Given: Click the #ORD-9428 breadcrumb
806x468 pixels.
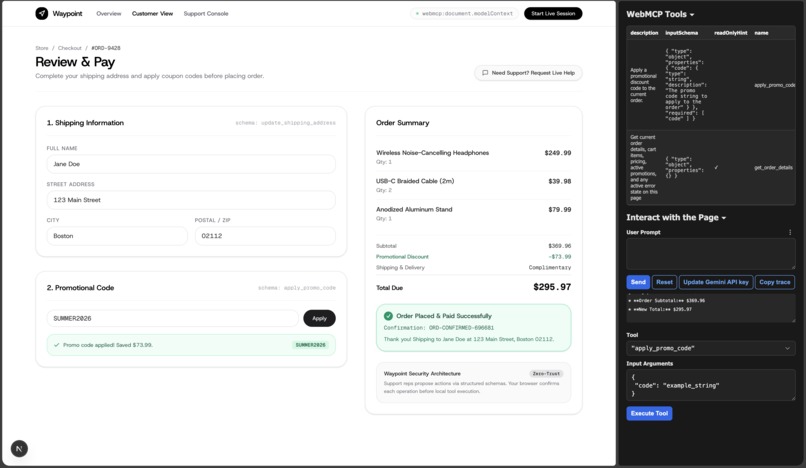Looking at the screenshot, I should click(x=106, y=48).
